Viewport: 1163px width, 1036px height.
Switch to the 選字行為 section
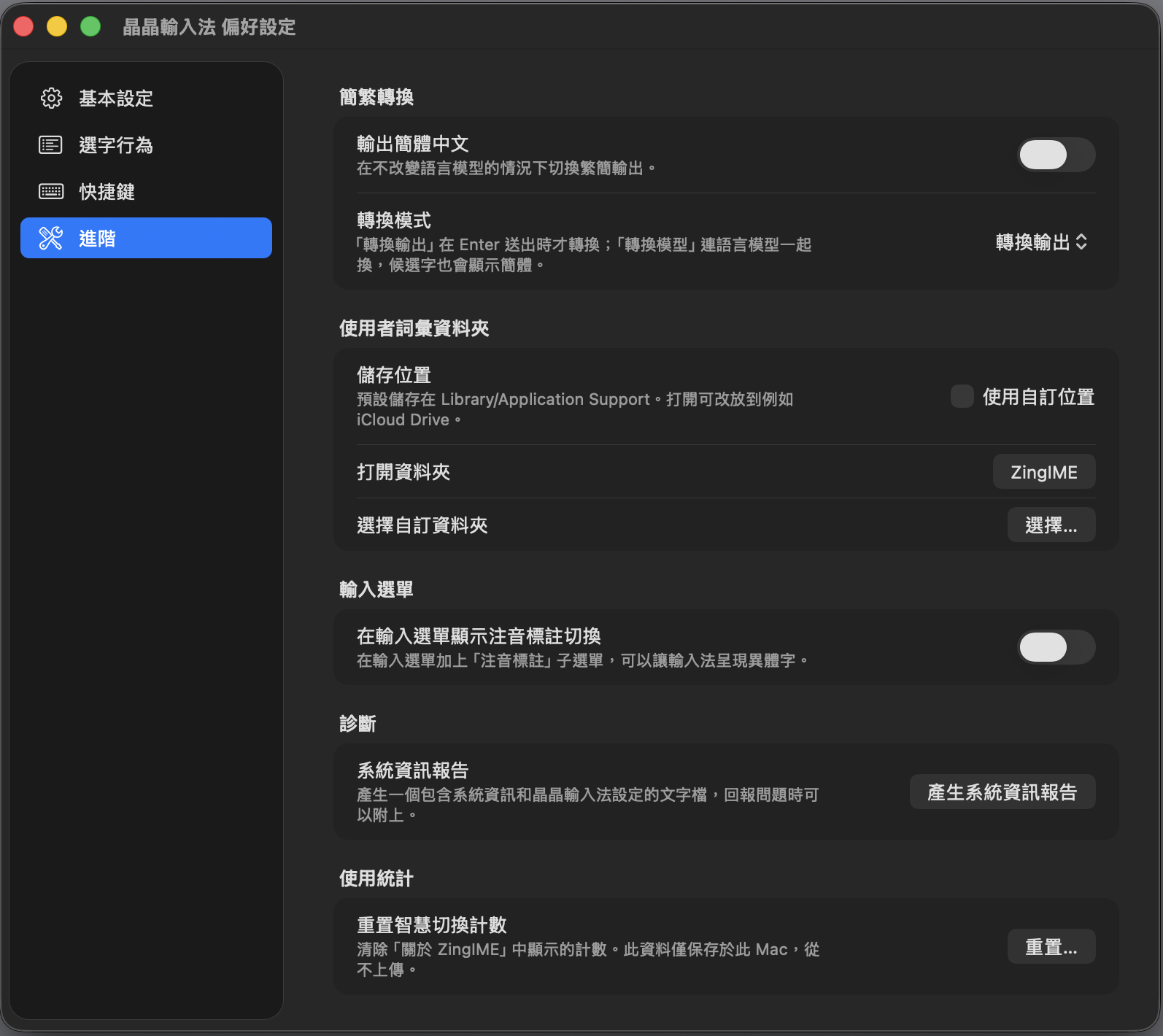tap(146, 145)
